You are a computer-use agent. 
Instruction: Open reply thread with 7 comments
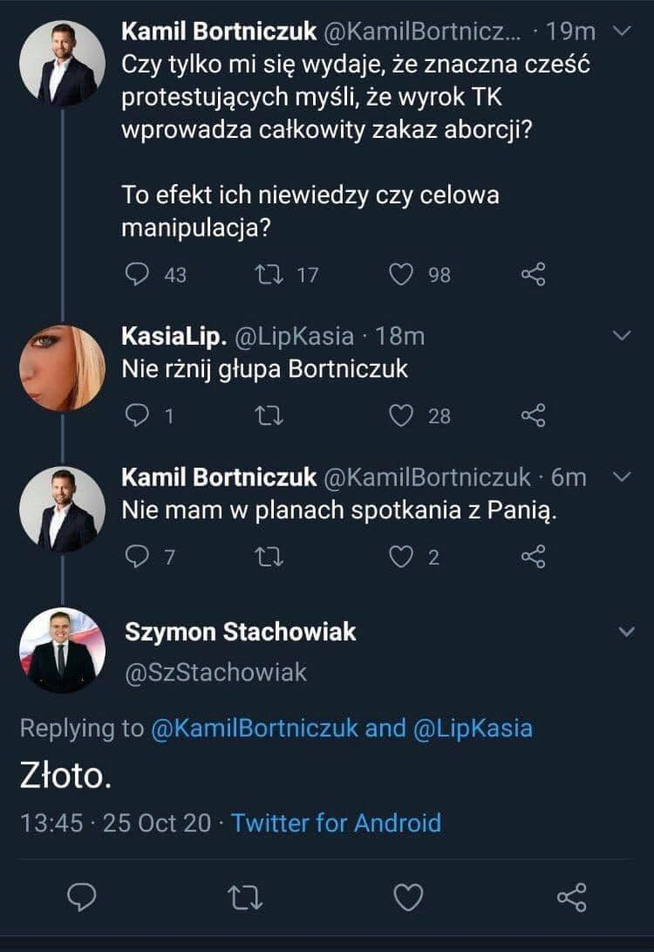pyautogui.click(x=137, y=557)
